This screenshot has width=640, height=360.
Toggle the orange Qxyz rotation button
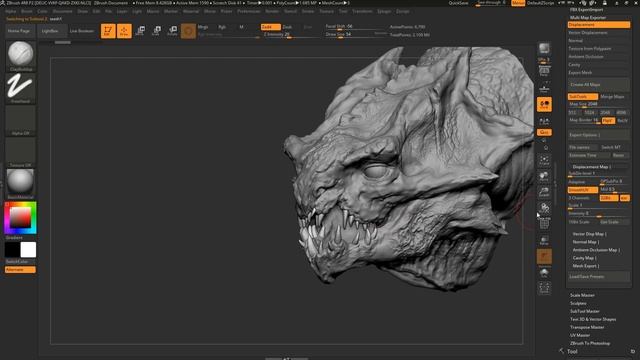tap(544, 132)
